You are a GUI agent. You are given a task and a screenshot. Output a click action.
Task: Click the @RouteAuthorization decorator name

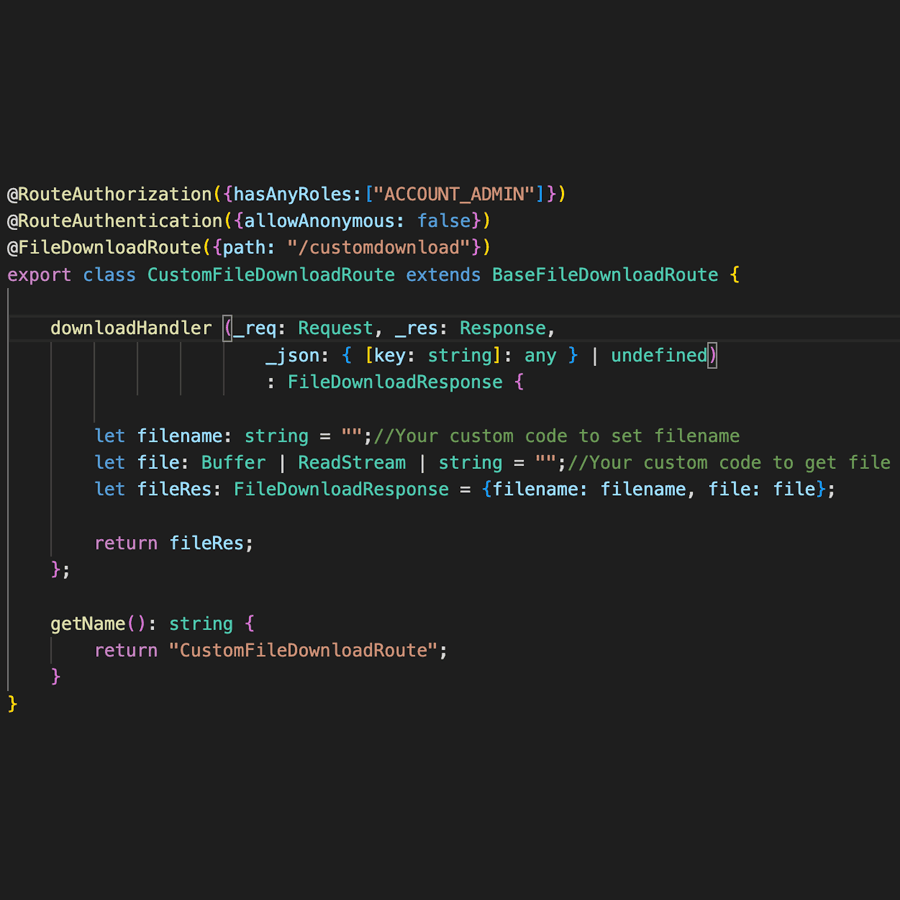coord(110,194)
